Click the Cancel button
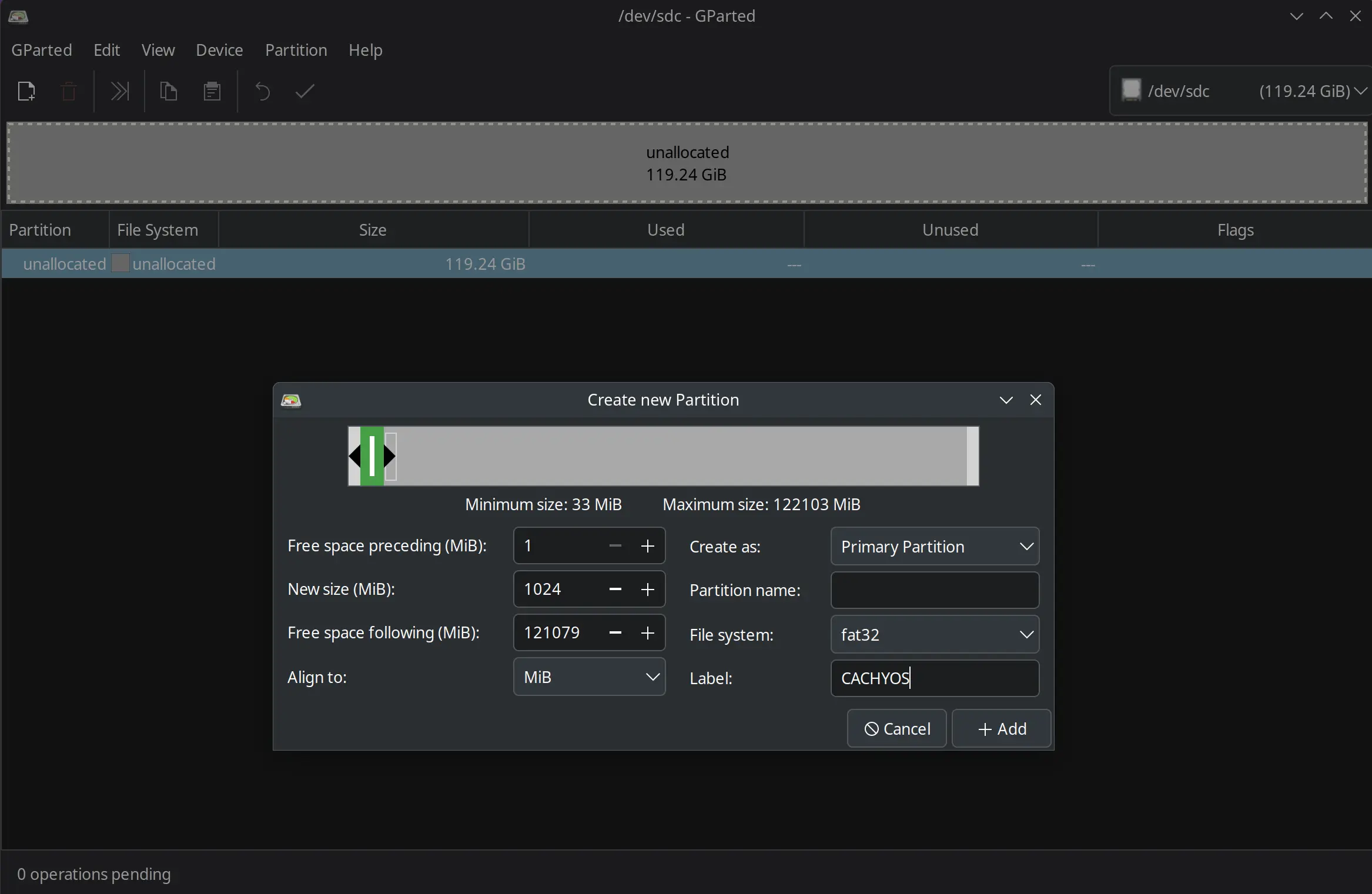The image size is (1372, 894). 896,729
